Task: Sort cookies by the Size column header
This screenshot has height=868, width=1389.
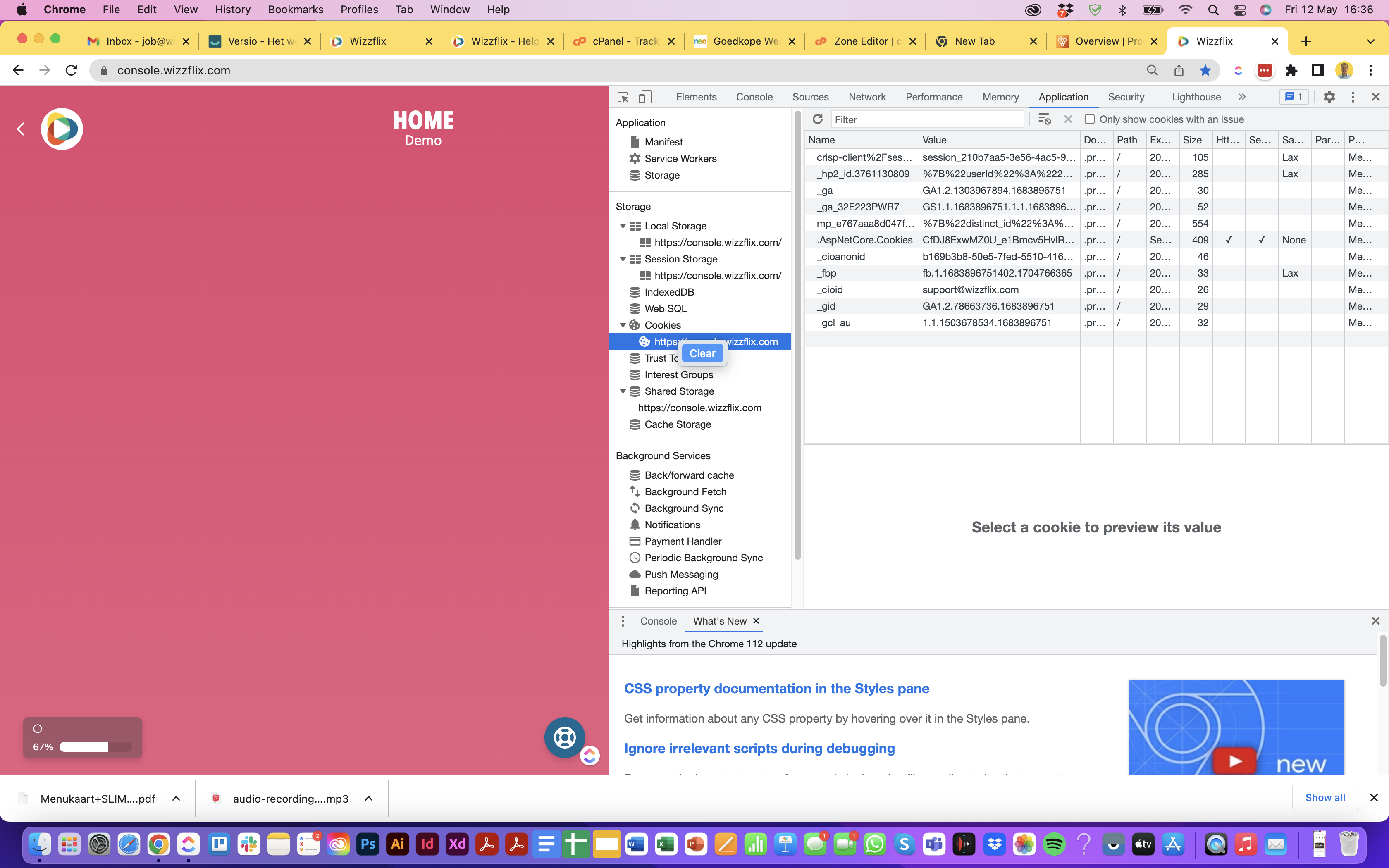Action: click(1195, 140)
